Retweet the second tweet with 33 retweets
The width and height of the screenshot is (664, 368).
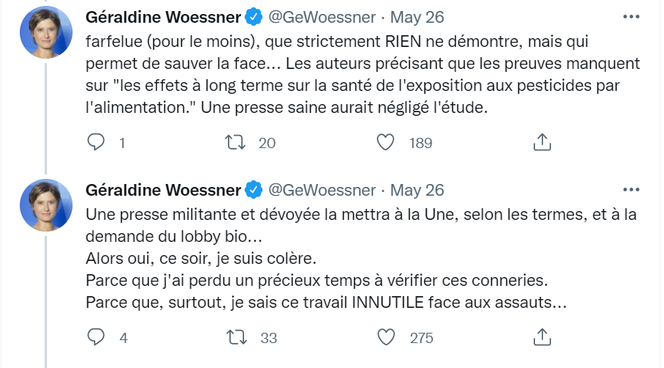click(236, 337)
